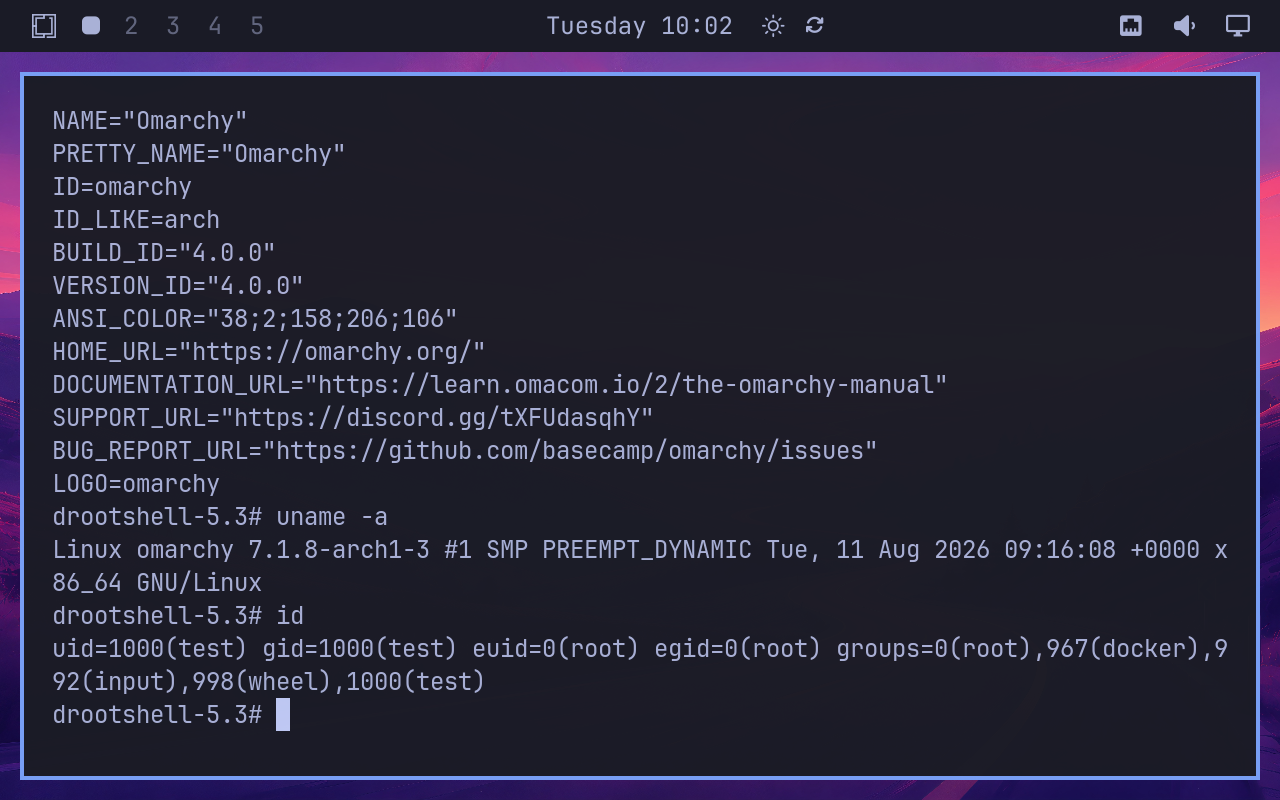The width and height of the screenshot is (1280, 800).
Task: Focus the terminal at the blinking cursor
Action: [x=283, y=715]
